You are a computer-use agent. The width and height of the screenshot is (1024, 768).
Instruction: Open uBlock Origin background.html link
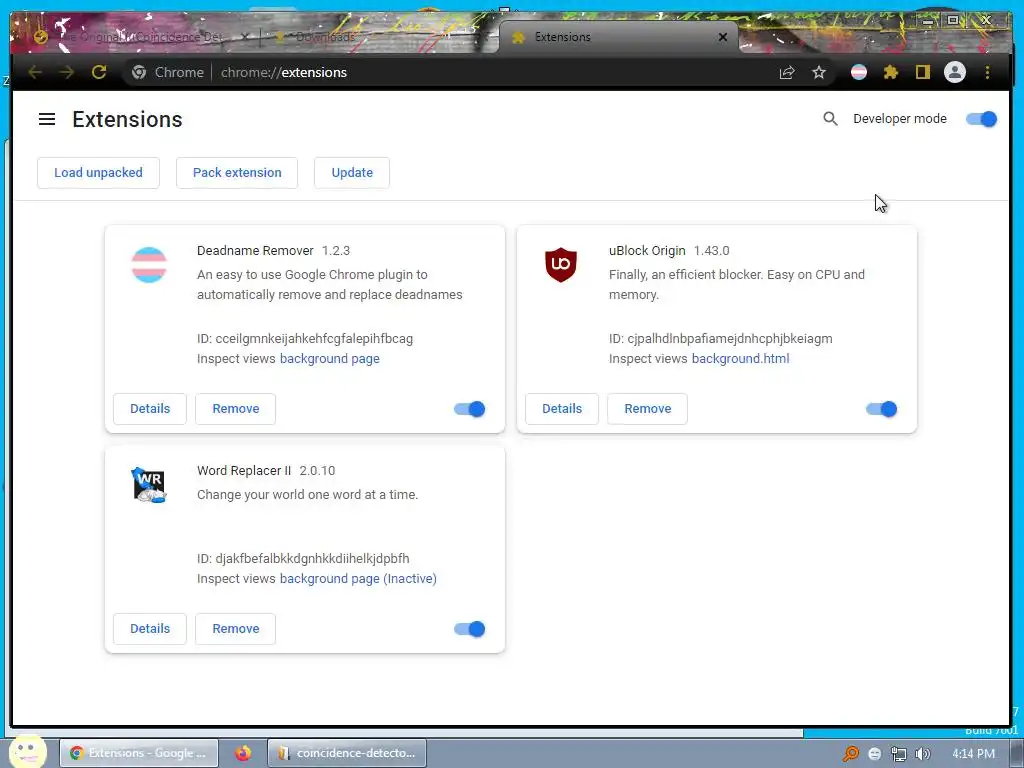[741, 359]
